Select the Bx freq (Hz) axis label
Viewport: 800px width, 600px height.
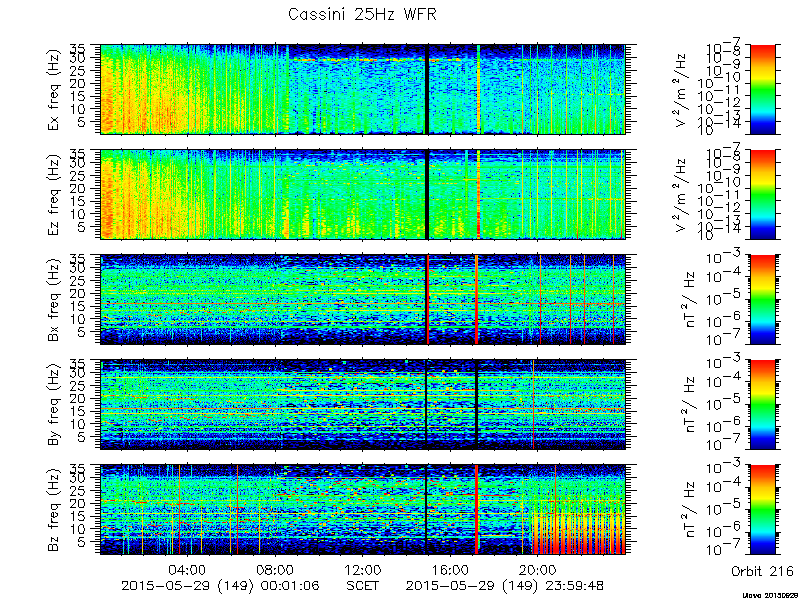55,299
